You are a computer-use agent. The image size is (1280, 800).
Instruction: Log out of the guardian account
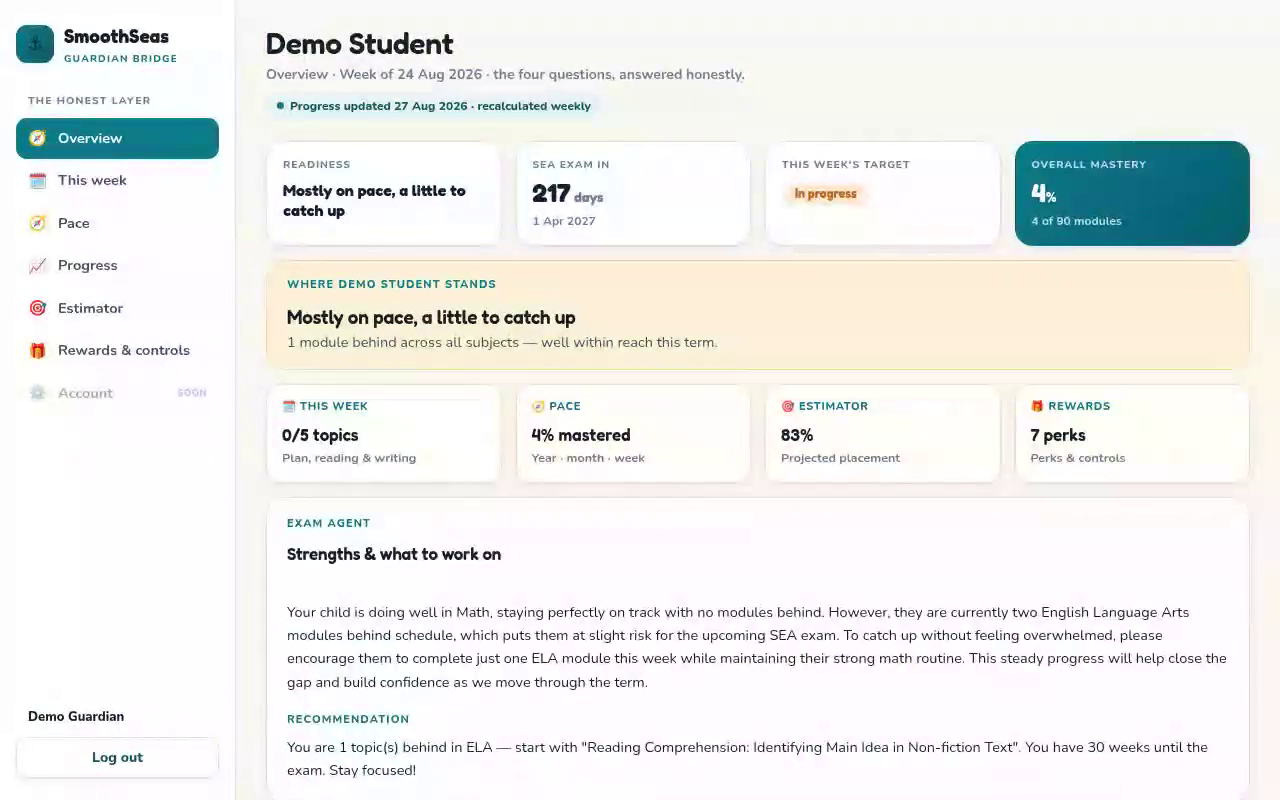click(117, 757)
